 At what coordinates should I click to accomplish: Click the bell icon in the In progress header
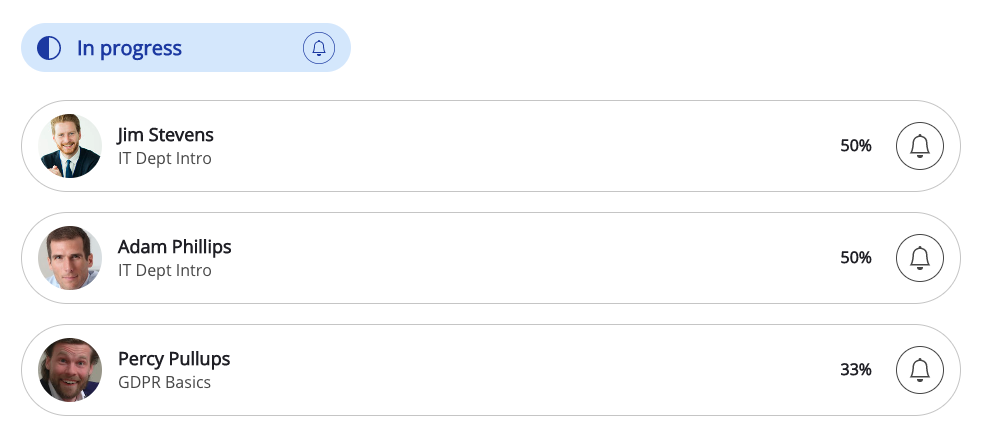tap(319, 48)
